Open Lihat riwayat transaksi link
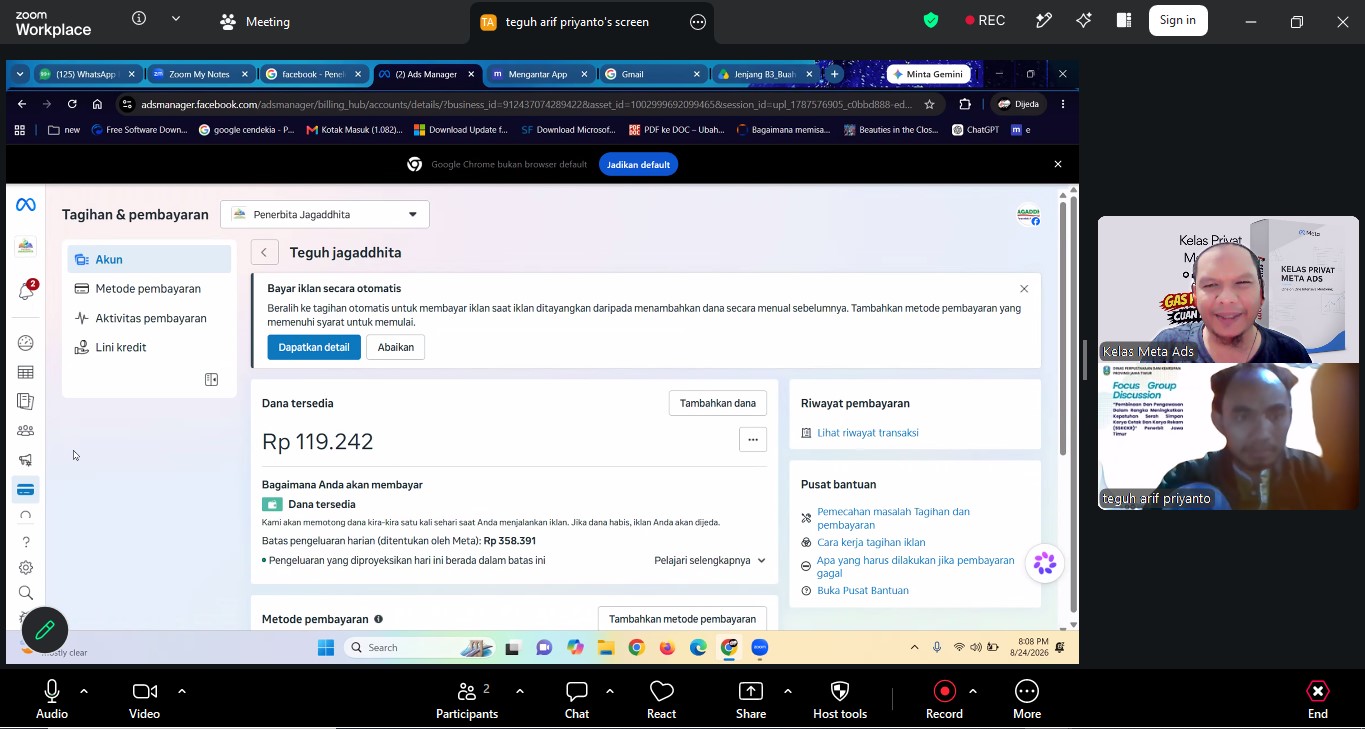The image size is (1365, 729). (x=868, y=433)
